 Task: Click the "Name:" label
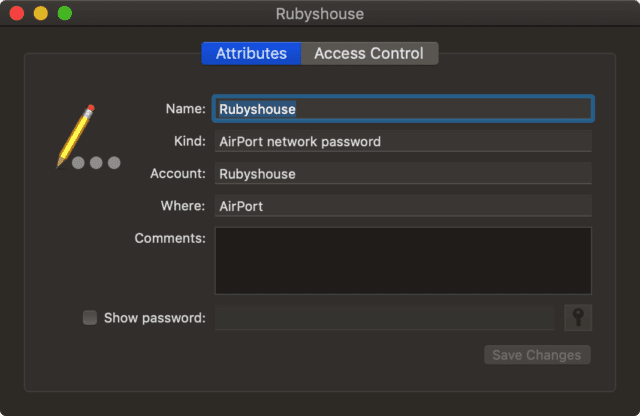(x=186, y=109)
